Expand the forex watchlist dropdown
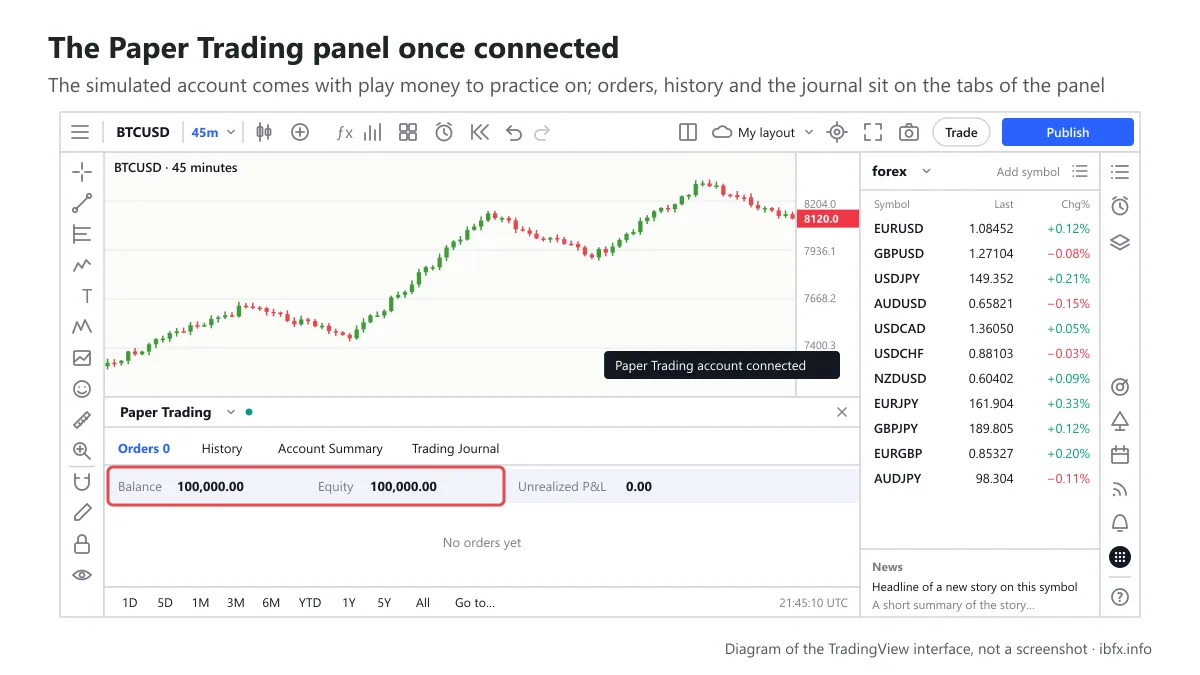This screenshot has height=675, width=1200. 926,171
